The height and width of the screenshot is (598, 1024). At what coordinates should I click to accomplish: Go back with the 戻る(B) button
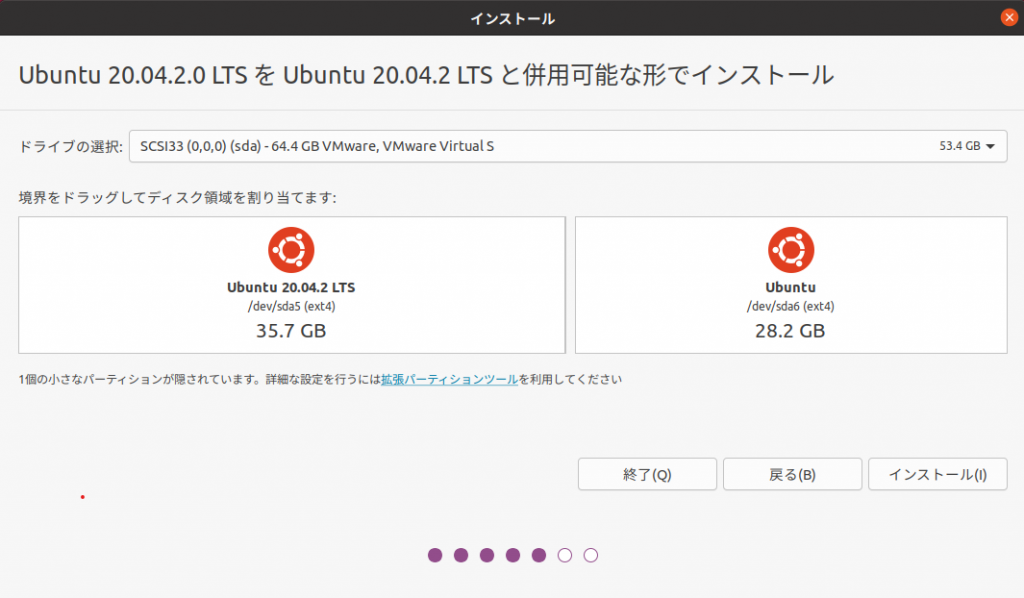(792, 475)
